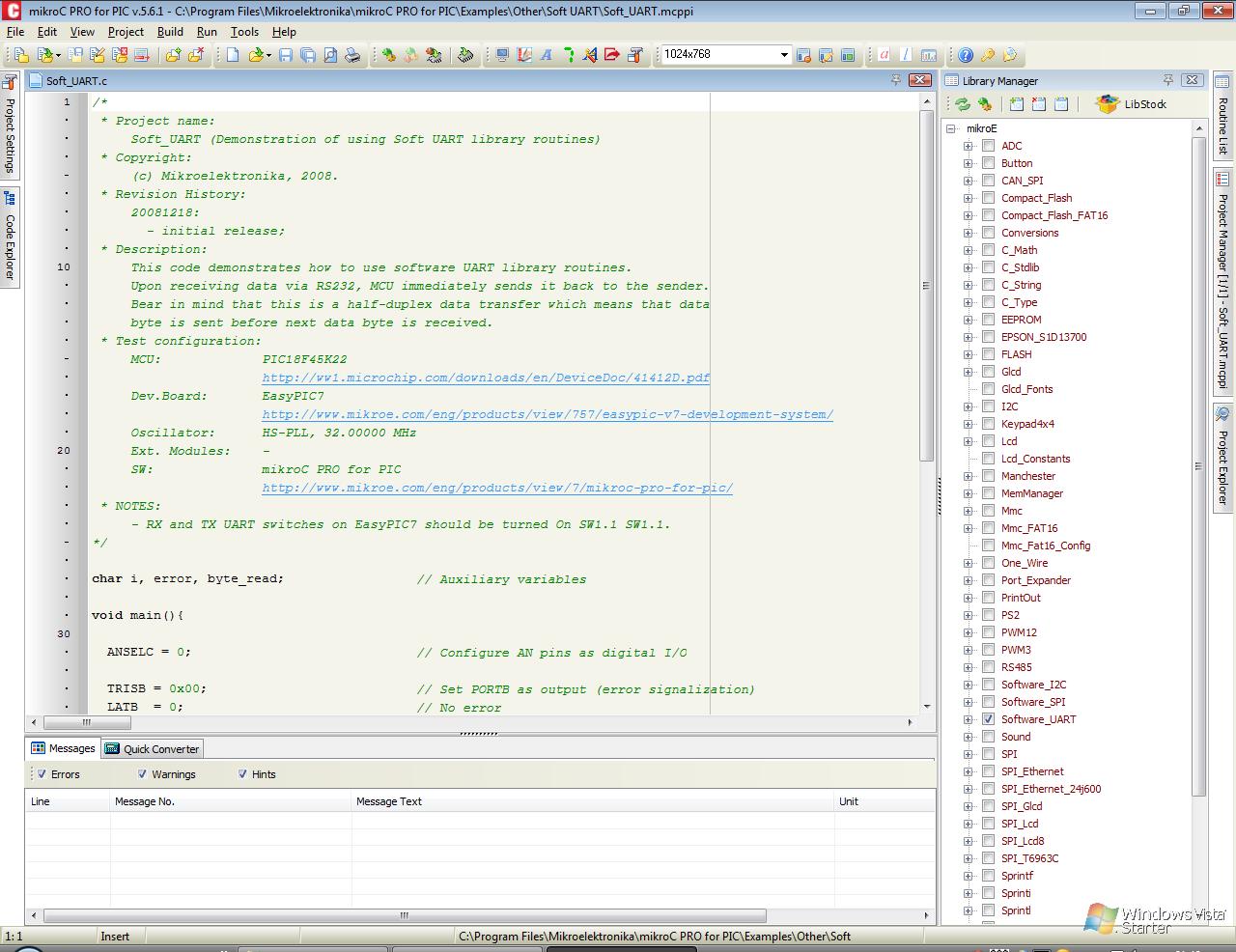Open the Tools menu
Screen dimensions: 1236x952
244,31
